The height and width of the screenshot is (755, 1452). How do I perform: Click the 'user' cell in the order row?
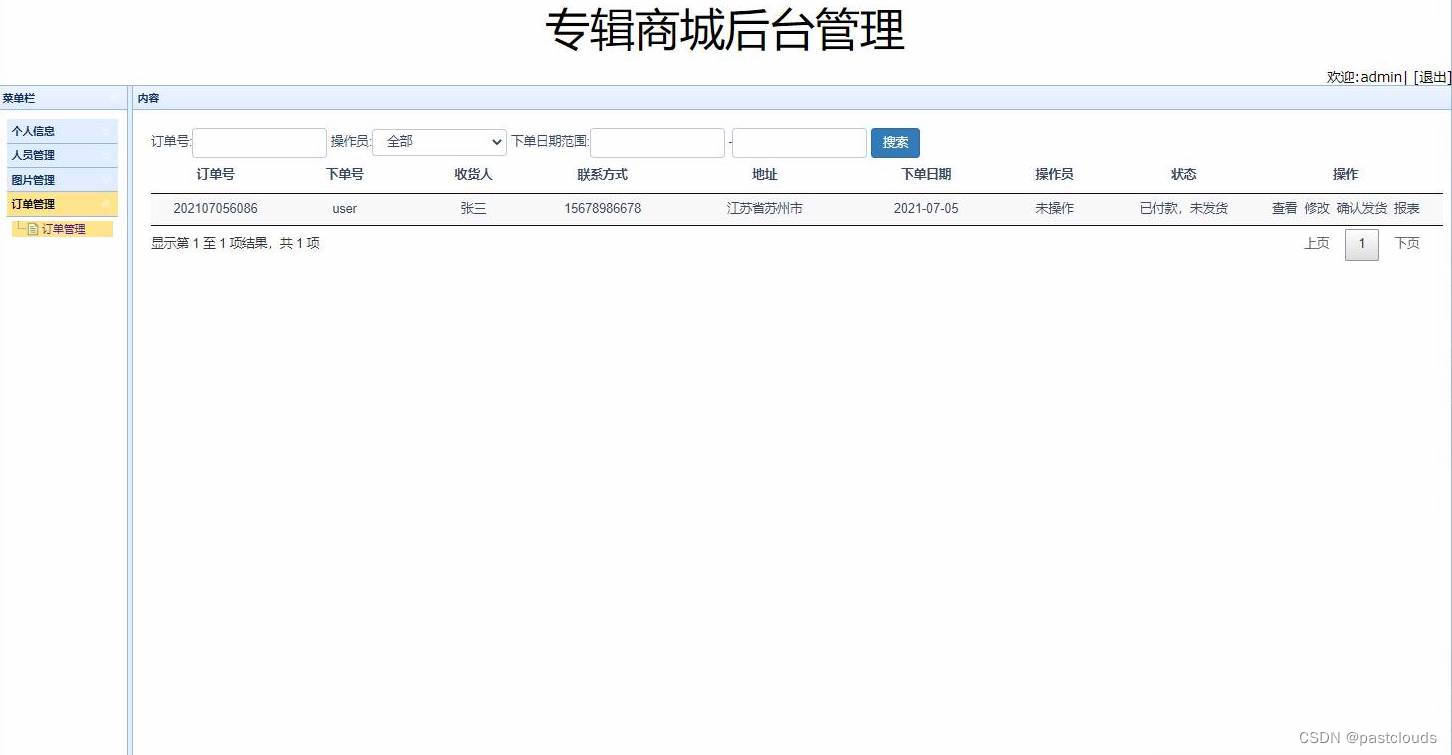point(344,209)
